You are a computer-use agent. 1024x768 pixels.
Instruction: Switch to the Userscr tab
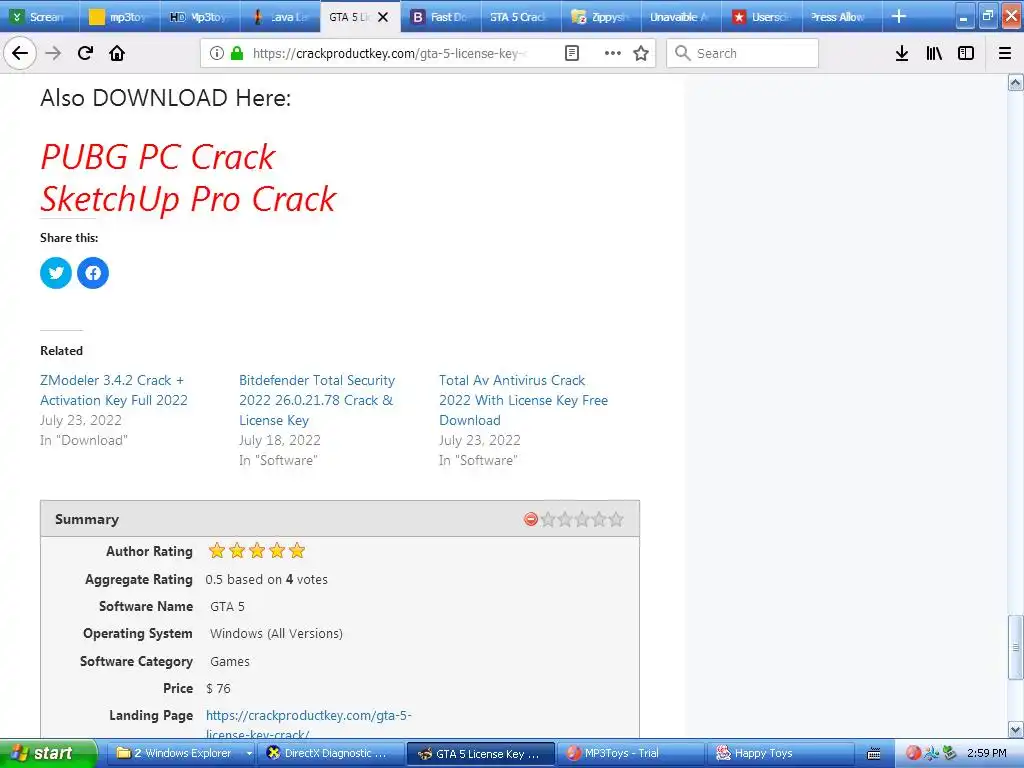762,17
